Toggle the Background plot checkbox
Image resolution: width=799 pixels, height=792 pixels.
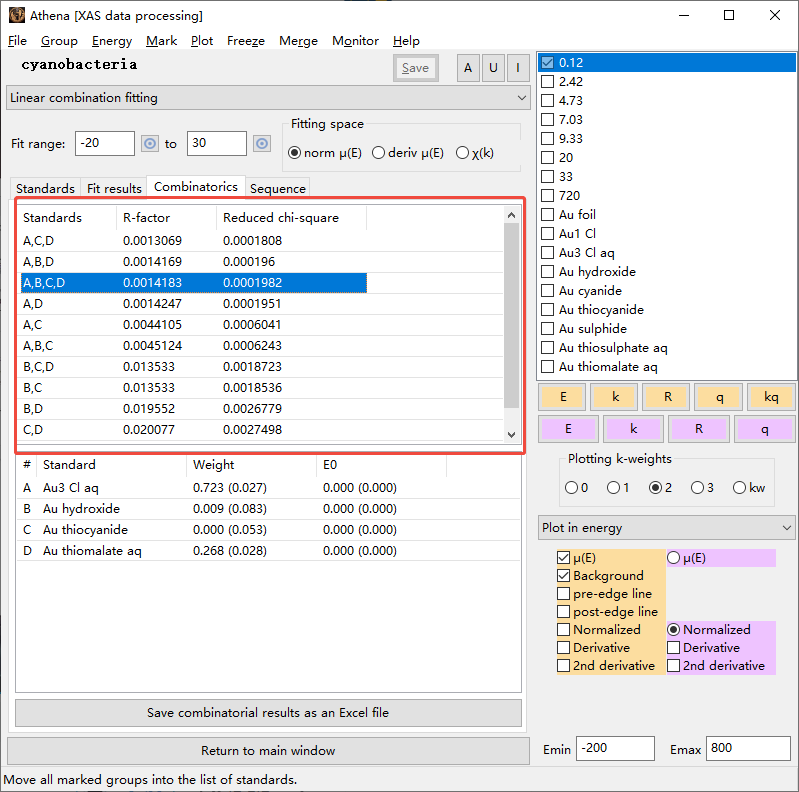coord(563,576)
